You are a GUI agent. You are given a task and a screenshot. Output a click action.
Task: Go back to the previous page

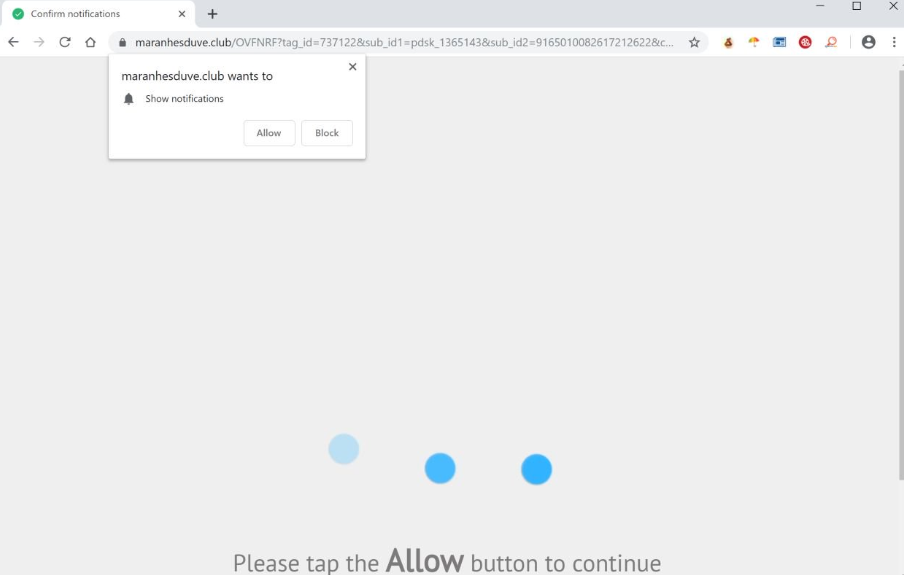13,42
